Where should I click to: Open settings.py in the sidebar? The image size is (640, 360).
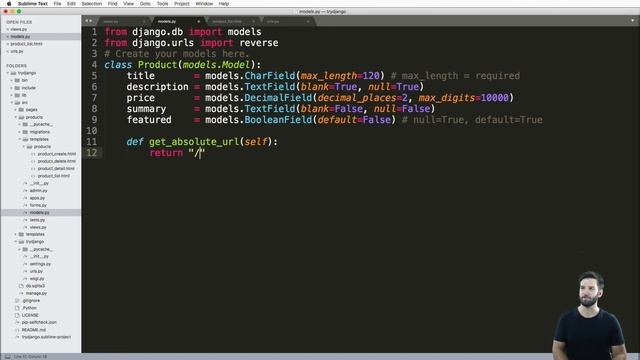pyautogui.click(x=40, y=264)
